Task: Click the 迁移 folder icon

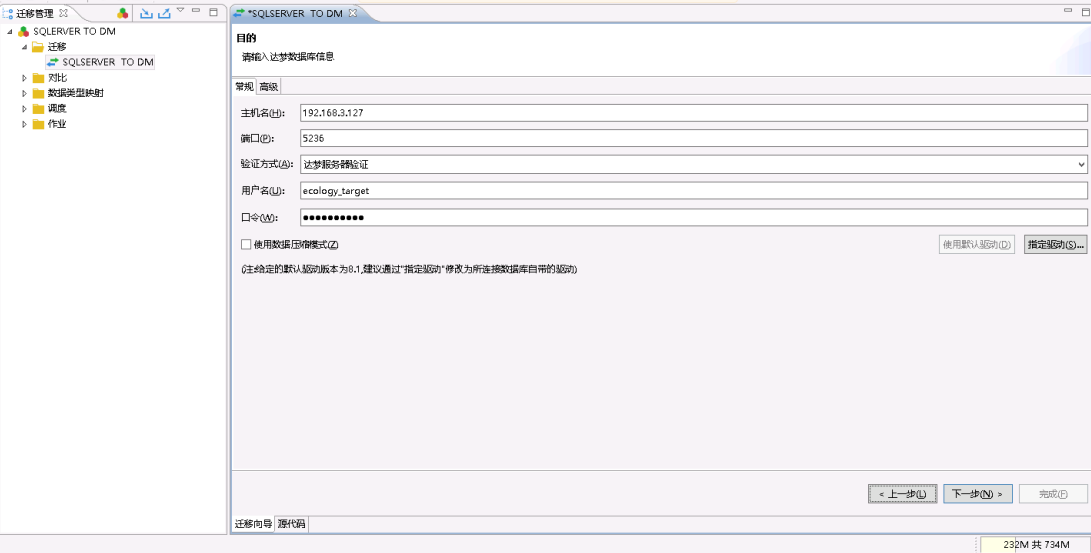Action: (x=38, y=47)
